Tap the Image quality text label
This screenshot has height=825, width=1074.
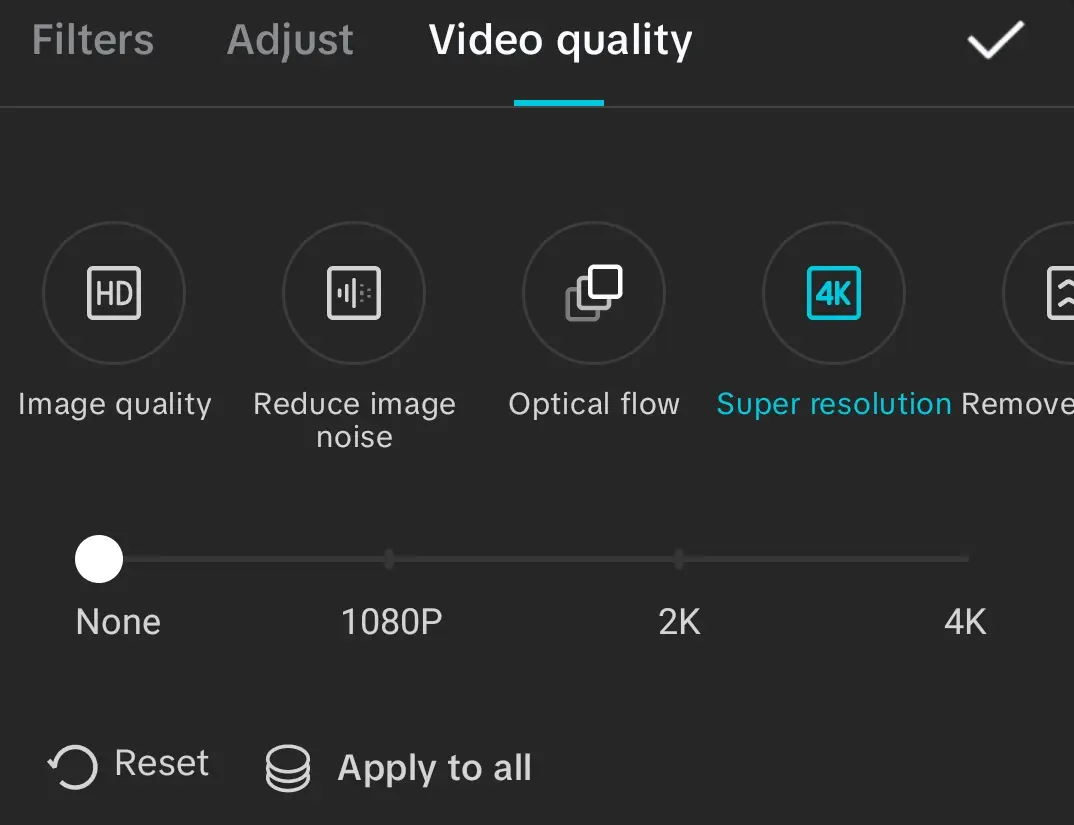pyautogui.click(x=114, y=404)
